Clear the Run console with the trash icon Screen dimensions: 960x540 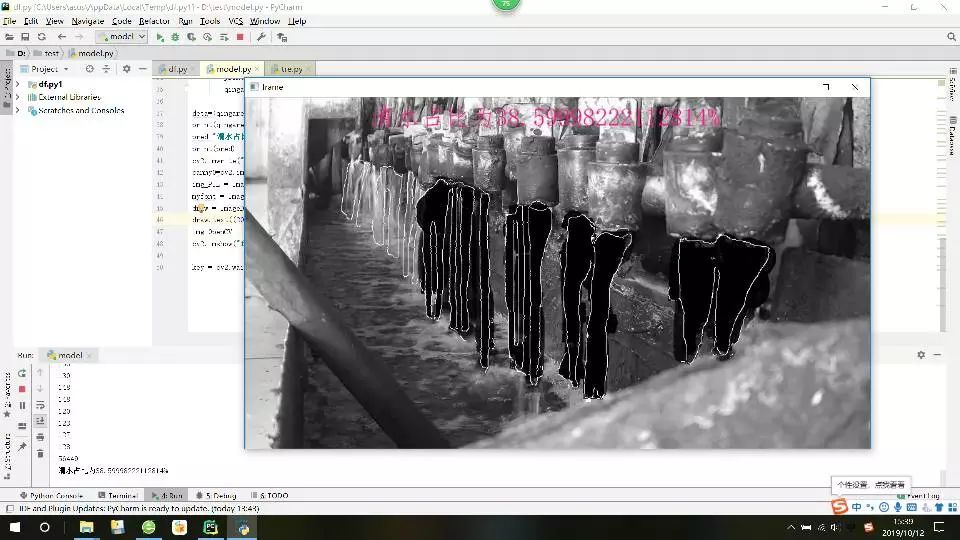coord(40,453)
